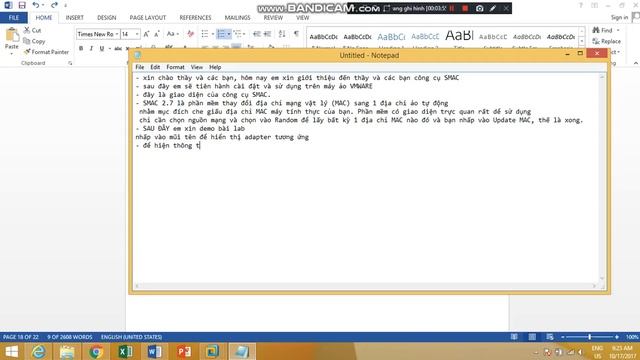Image resolution: width=640 pixels, height=360 pixels.
Task: Open the Change Case (Aa) dropdown
Action: click(x=173, y=34)
